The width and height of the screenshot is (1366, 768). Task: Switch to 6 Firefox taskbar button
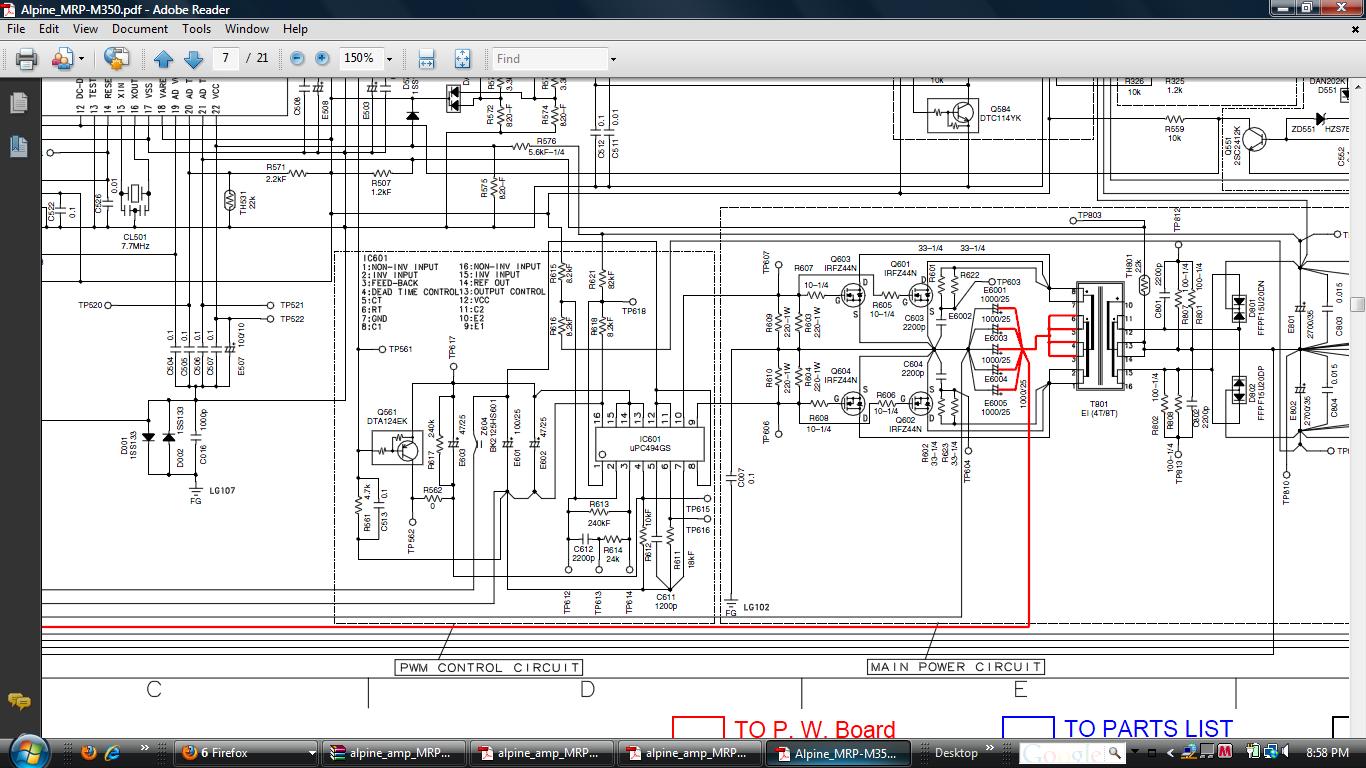247,753
